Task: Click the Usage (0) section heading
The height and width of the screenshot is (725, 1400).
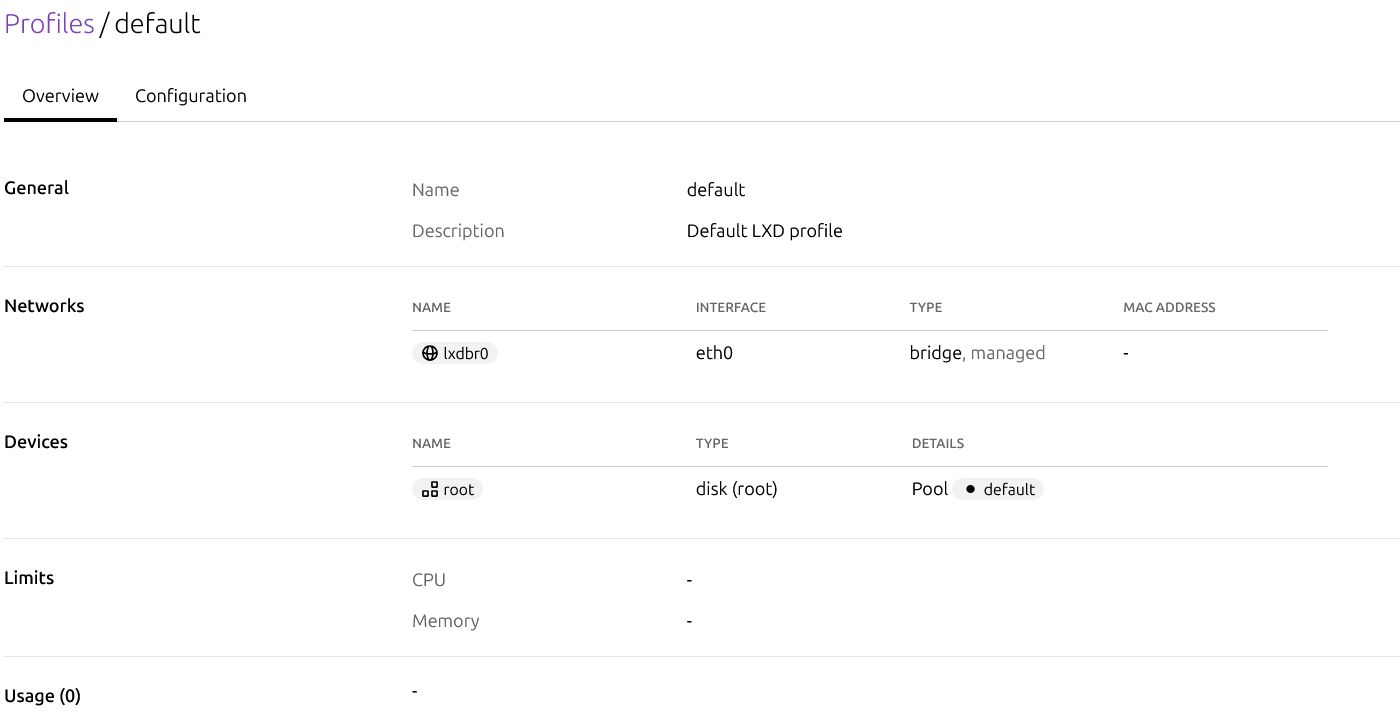Action: 42,696
